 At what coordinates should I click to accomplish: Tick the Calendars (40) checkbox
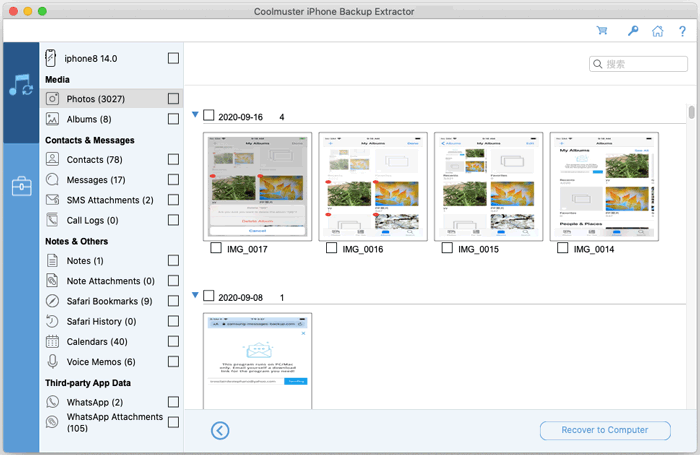(x=173, y=341)
